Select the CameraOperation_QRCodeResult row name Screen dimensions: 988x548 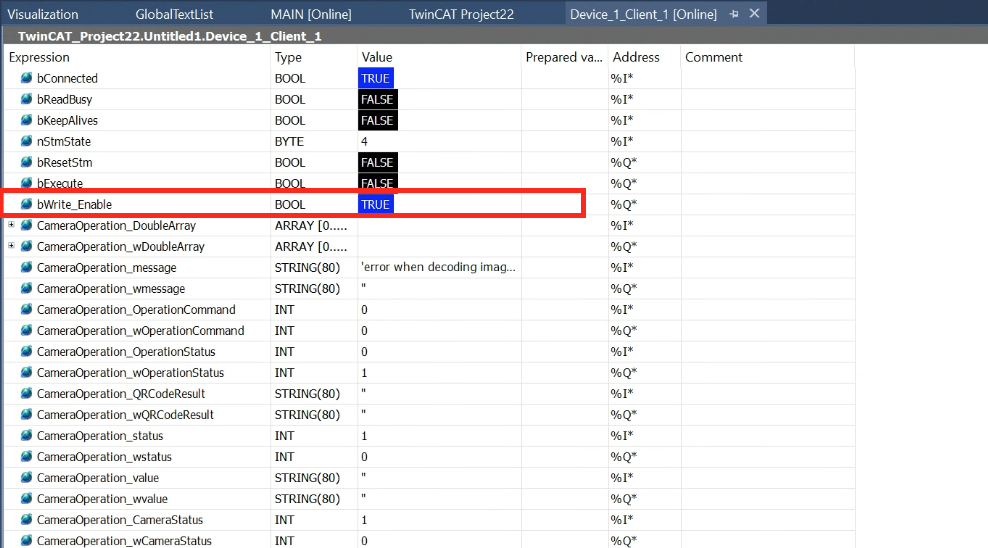click(121, 394)
